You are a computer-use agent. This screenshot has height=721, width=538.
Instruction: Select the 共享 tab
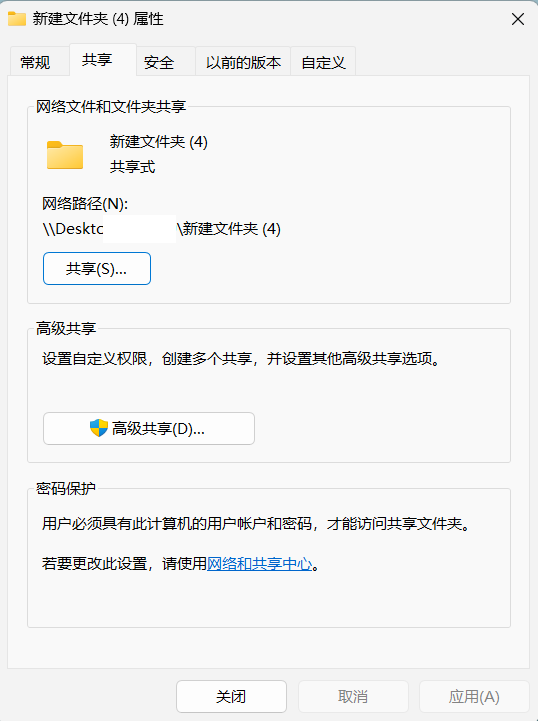coord(97,60)
